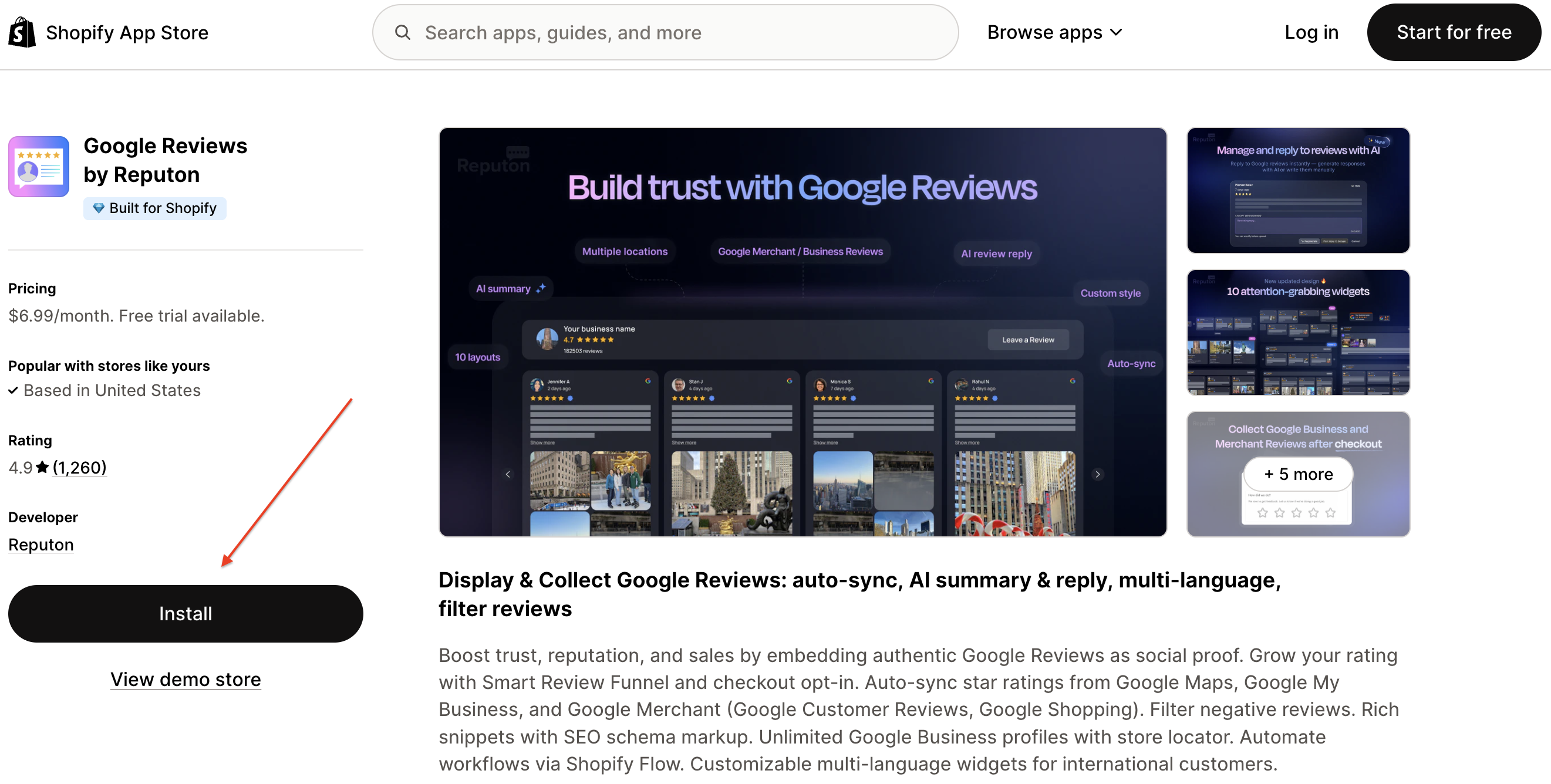Click the Auto-sync tag in the hero image
This screenshot has height=784, width=1551.
(1130, 363)
